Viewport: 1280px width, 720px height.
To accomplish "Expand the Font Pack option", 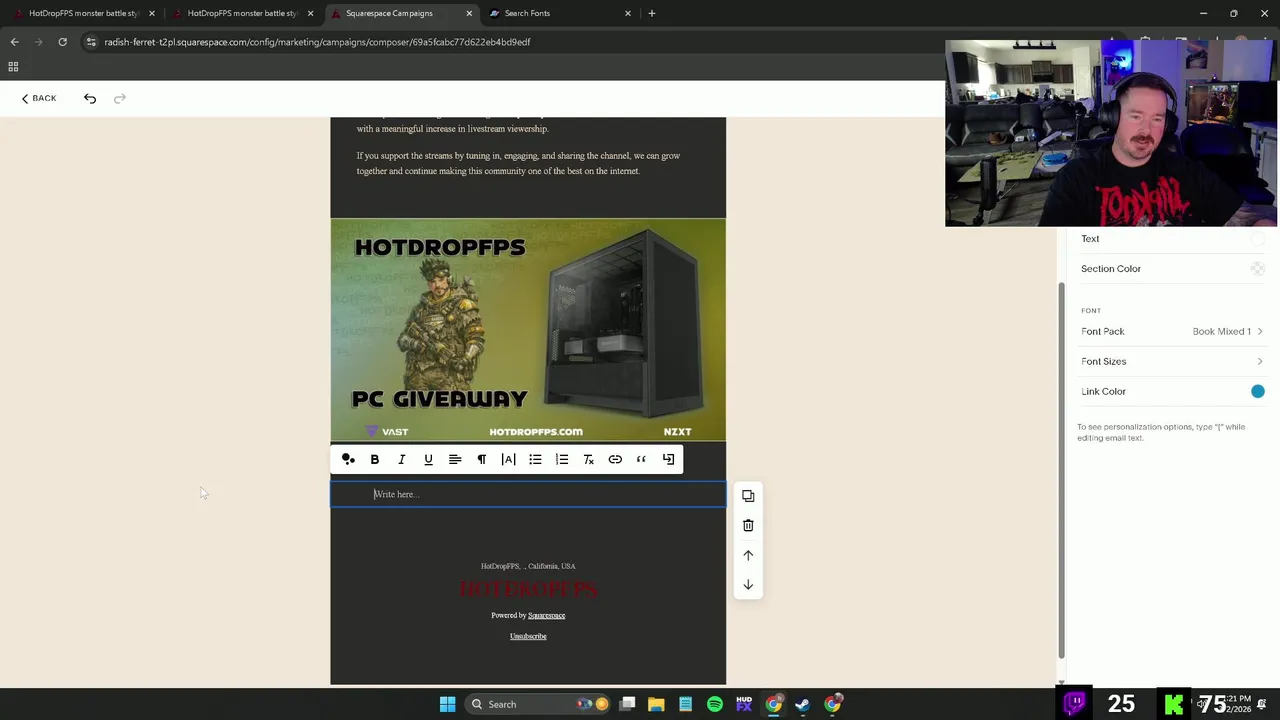I will (x=1171, y=331).
